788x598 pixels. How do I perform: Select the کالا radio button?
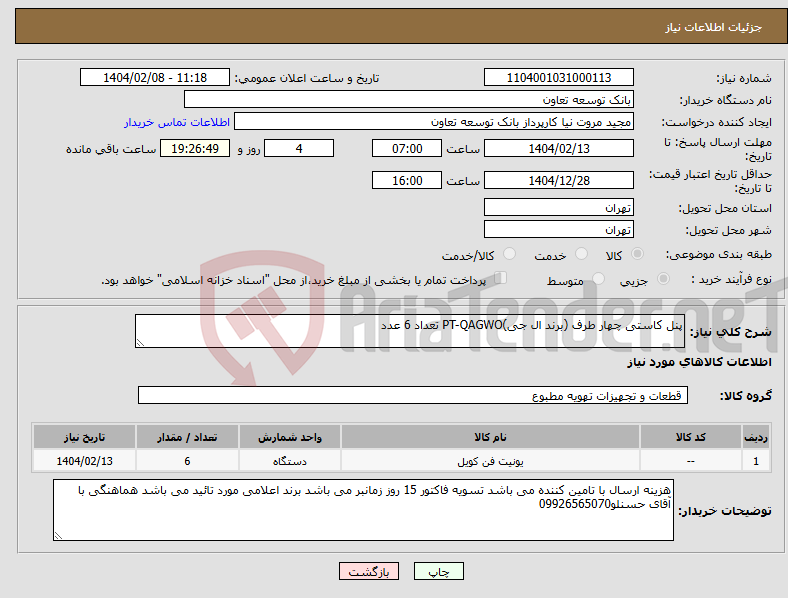point(637,254)
